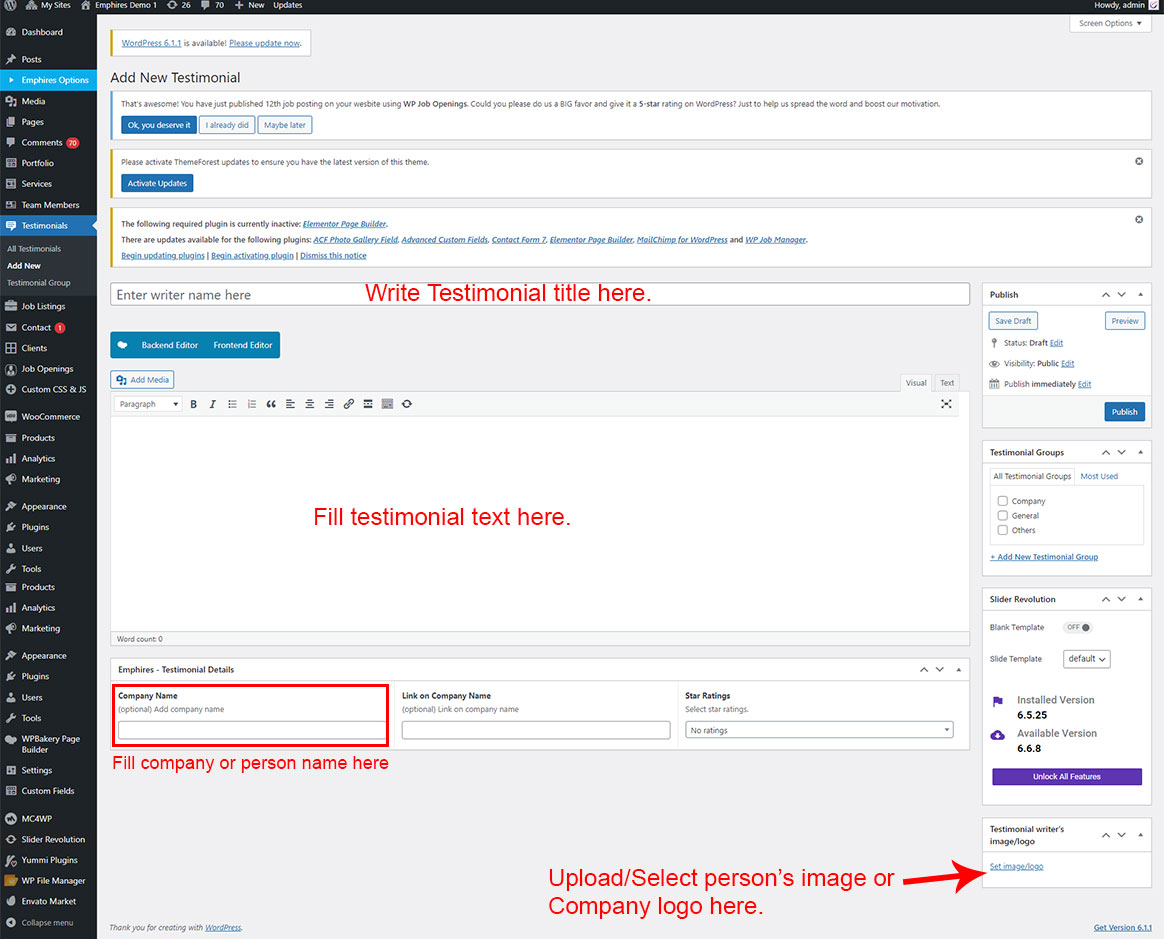Click the Set image/logo link

pos(1016,866)
